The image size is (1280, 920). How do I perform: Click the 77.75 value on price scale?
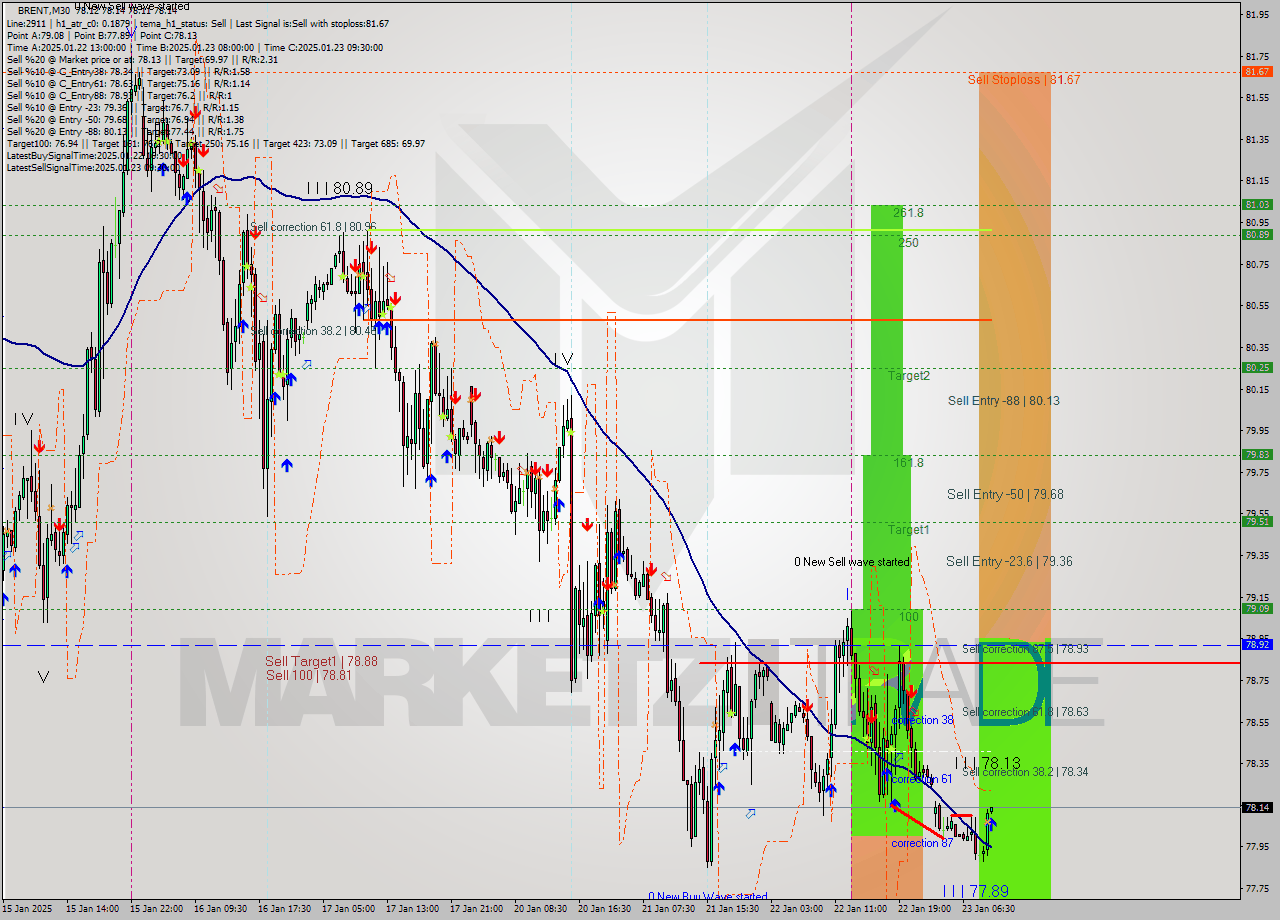tap(1257, 888)
